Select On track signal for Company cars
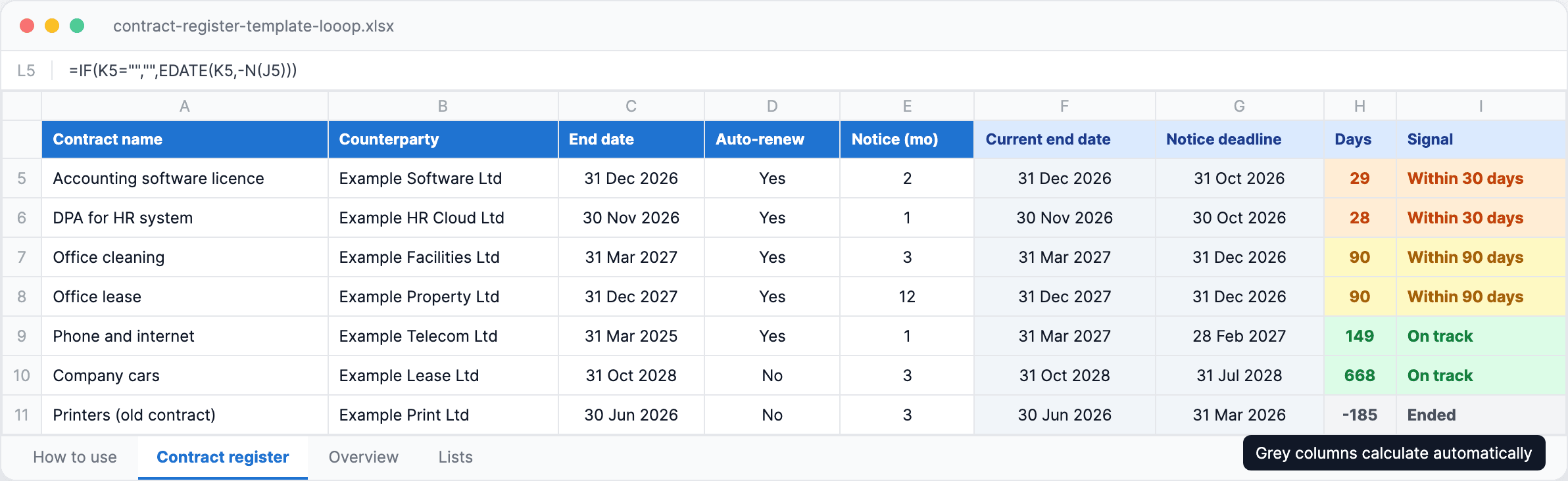The height and width of the screenshot is (481, 1568). (x=1481, y=375)
